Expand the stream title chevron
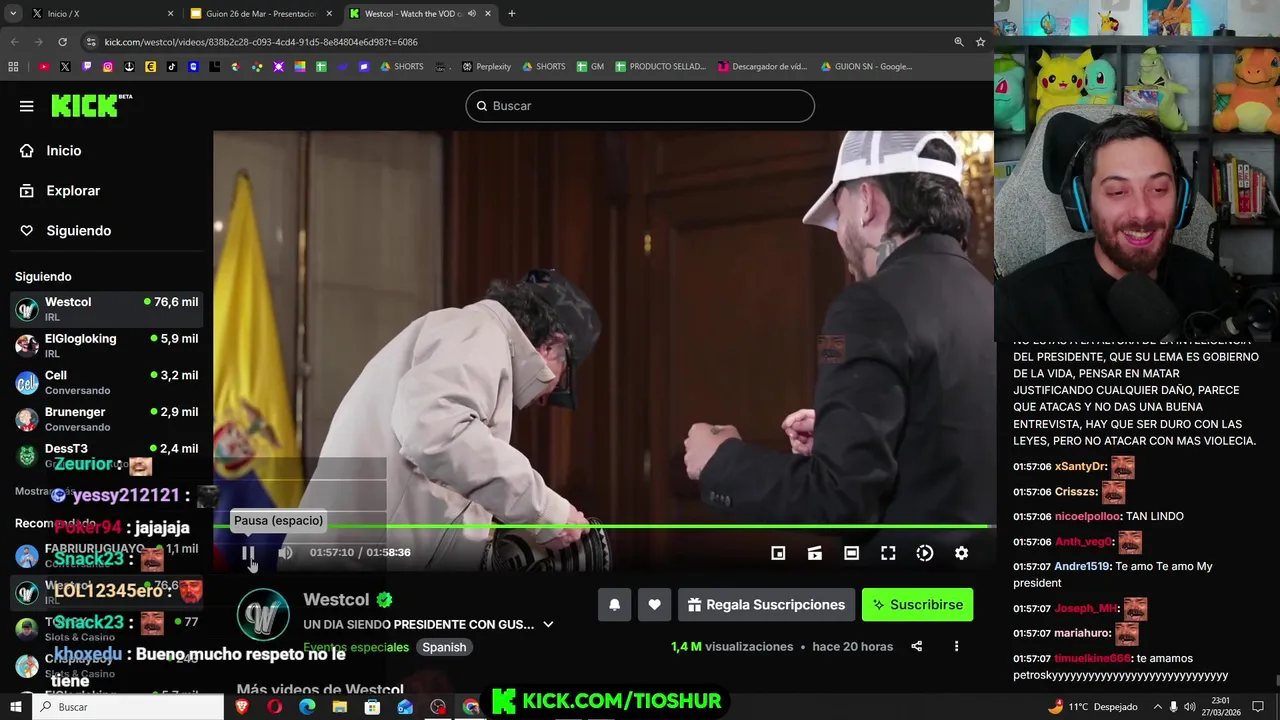Image resolution: width=1280 pixels, height=720 pixels. (548, 625)
